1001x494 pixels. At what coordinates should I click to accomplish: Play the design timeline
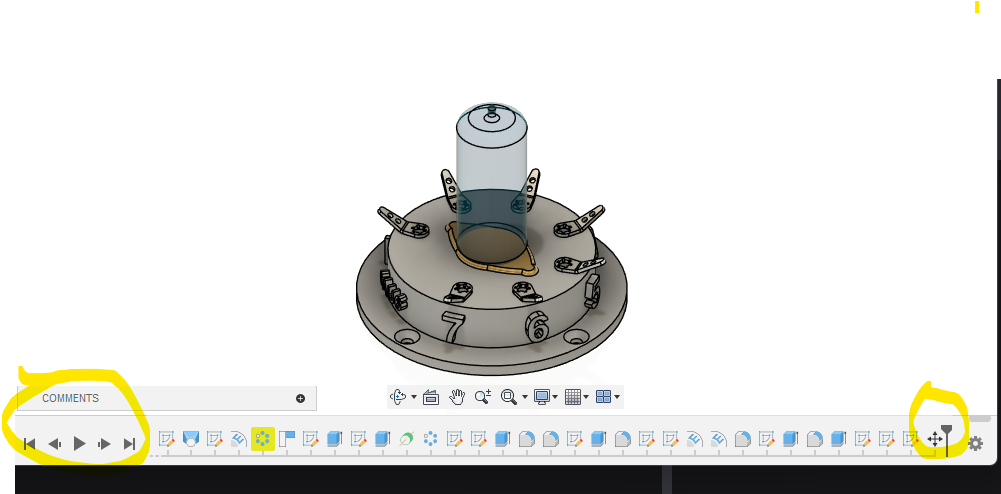click(79, 444)
